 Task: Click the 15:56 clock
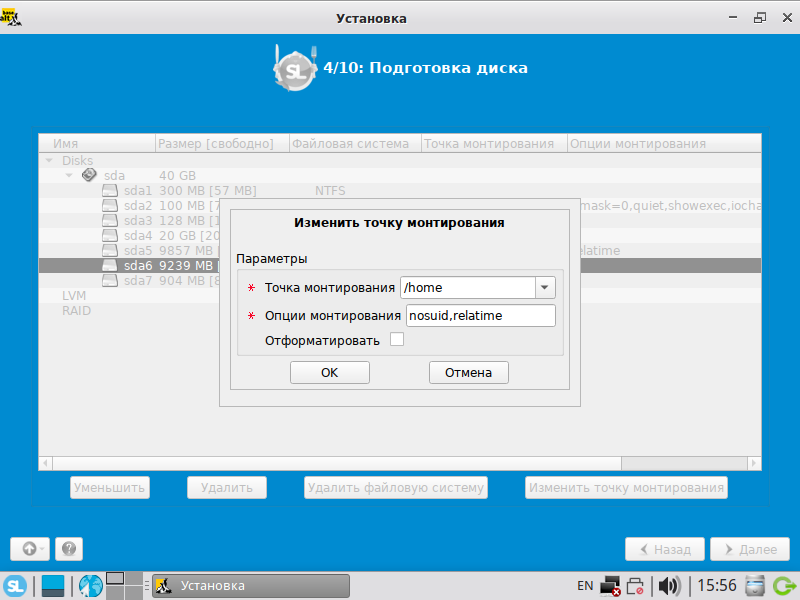717,585
